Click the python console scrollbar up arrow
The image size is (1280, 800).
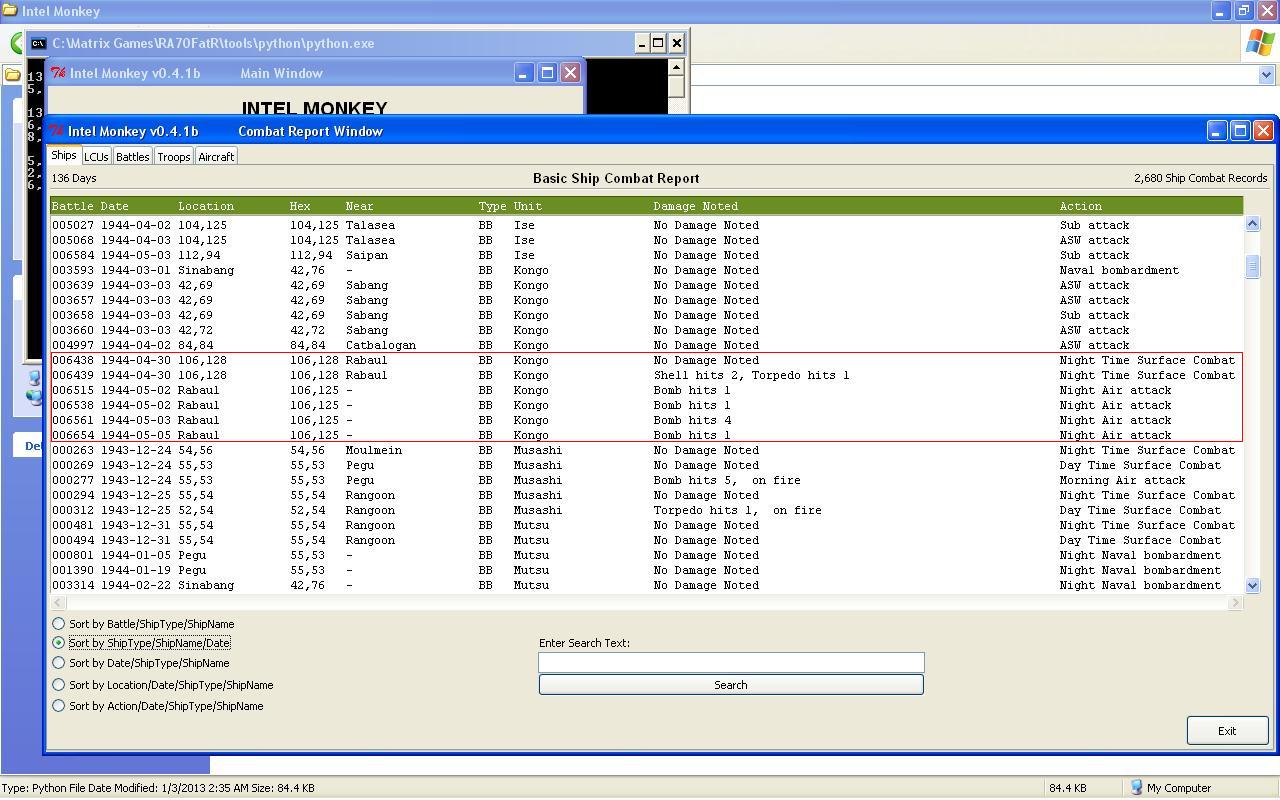[676, 67]
